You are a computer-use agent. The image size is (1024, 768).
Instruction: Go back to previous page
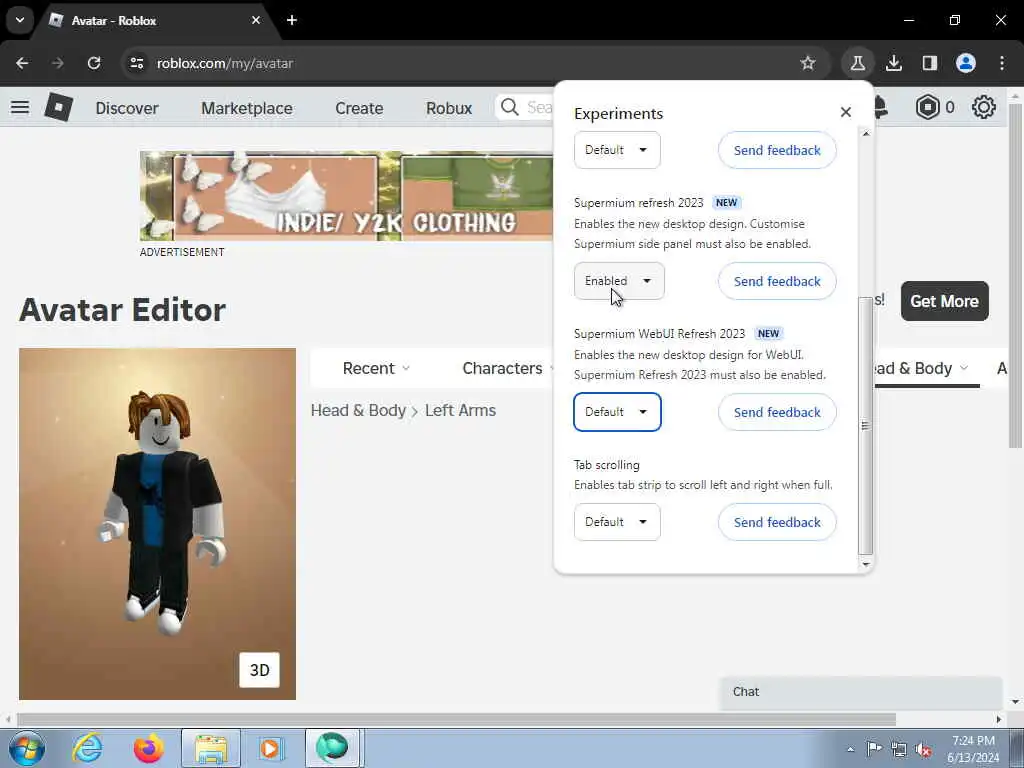(x=22, y=63)
